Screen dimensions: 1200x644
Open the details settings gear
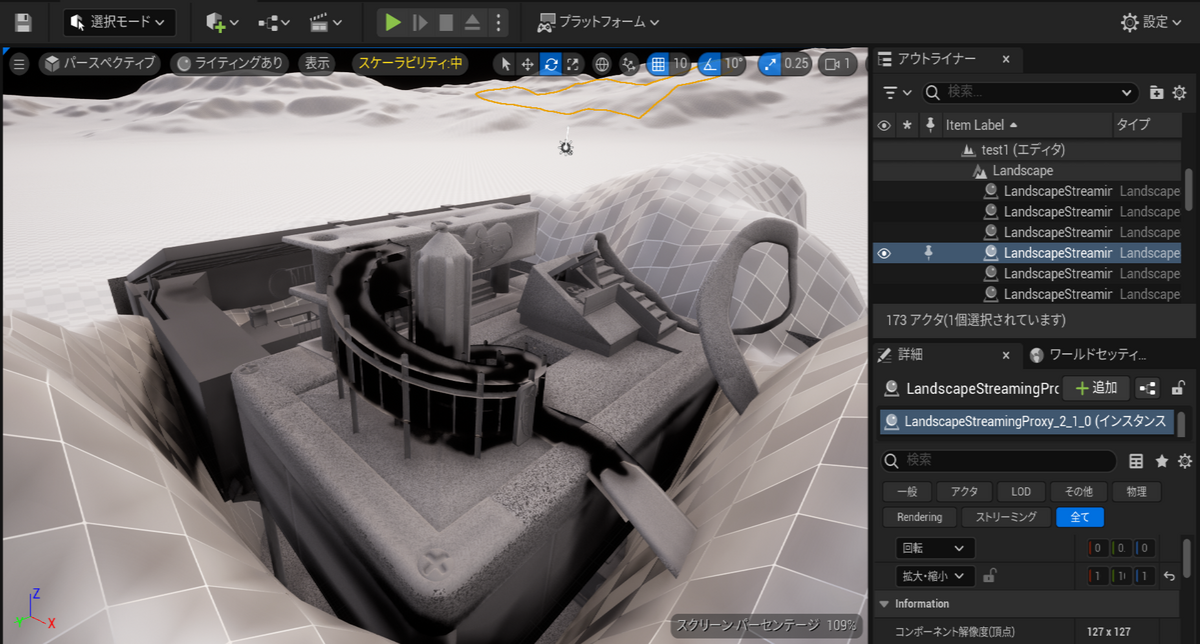point(1185,461)
